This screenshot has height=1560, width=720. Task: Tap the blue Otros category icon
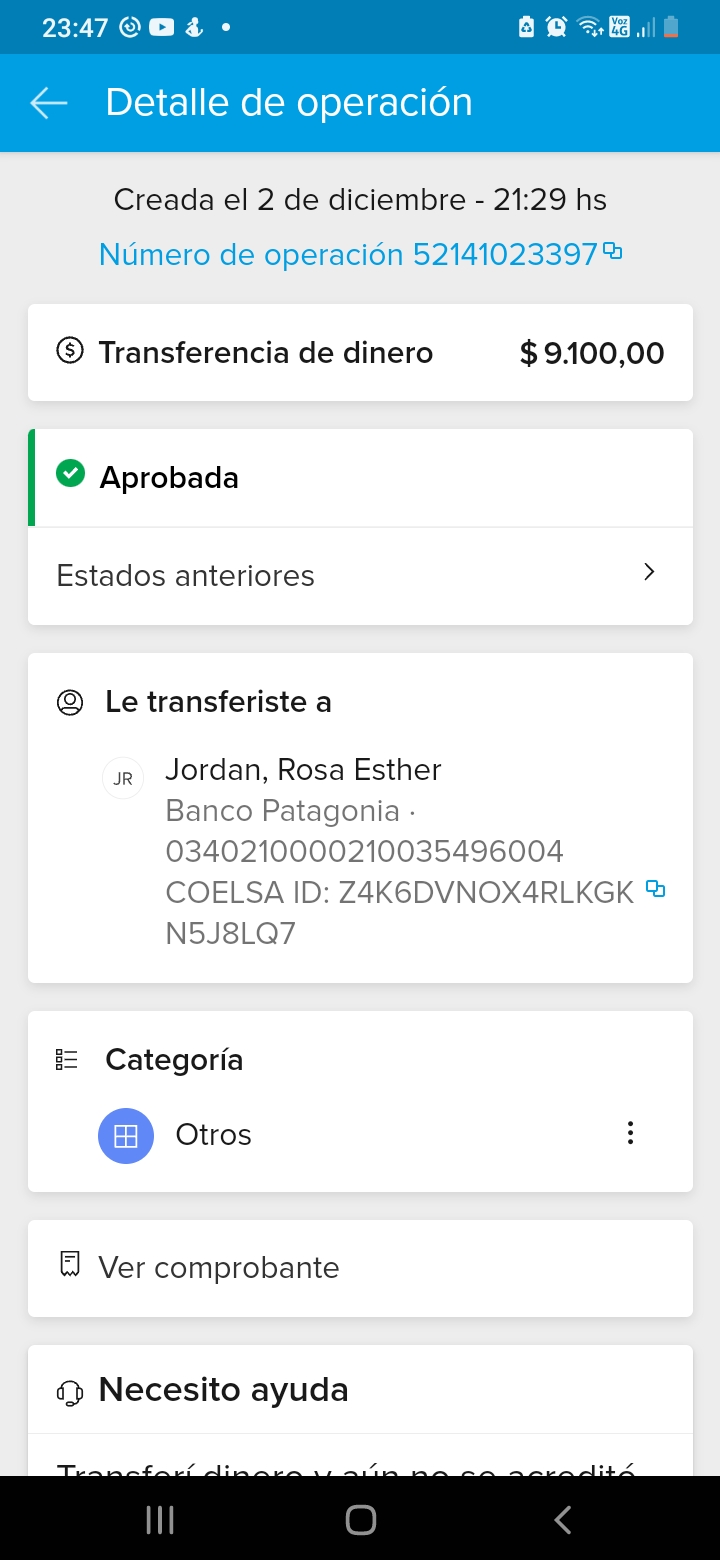coord(126,1136)
